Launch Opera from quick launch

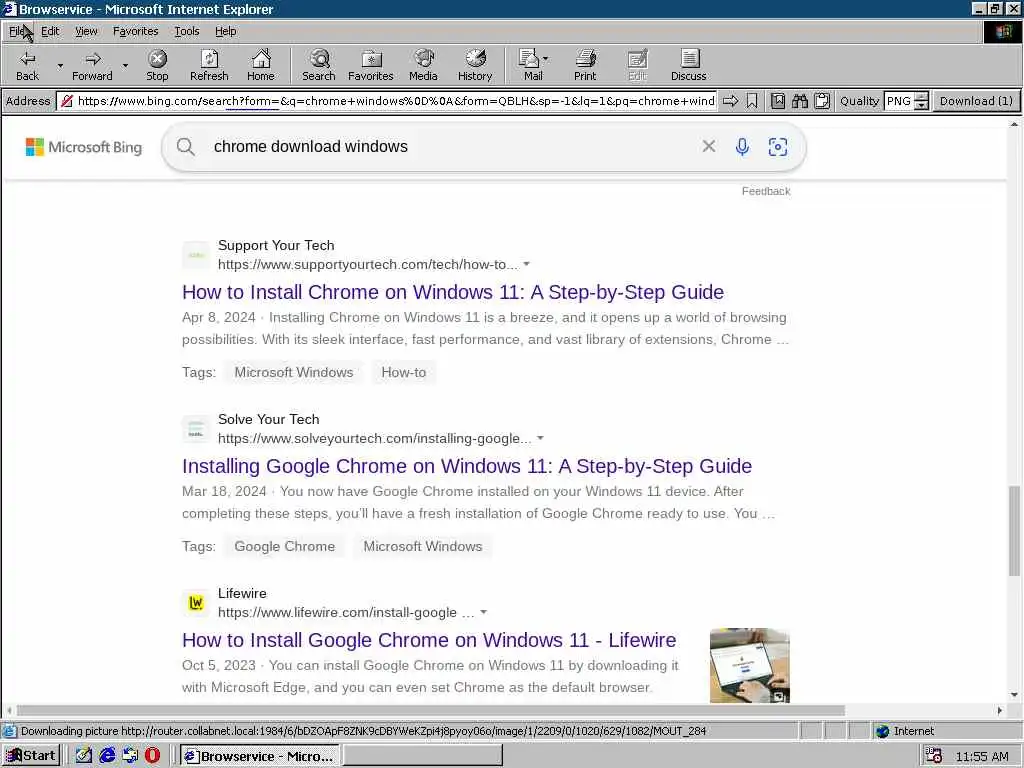click(152, 756)
